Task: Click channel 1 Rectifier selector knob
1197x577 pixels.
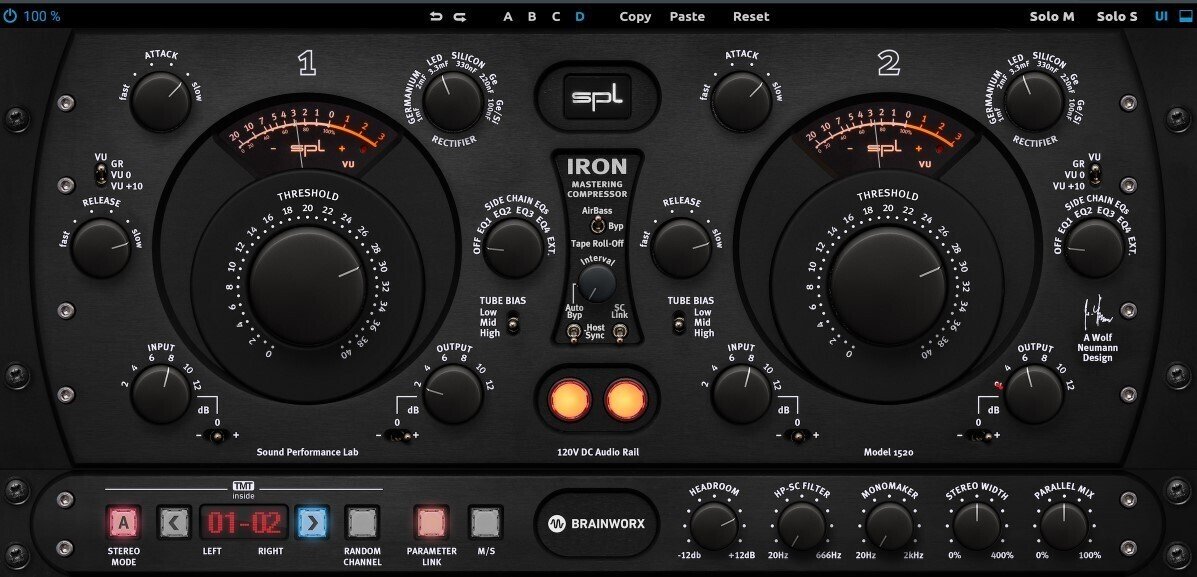Action: 452,102
